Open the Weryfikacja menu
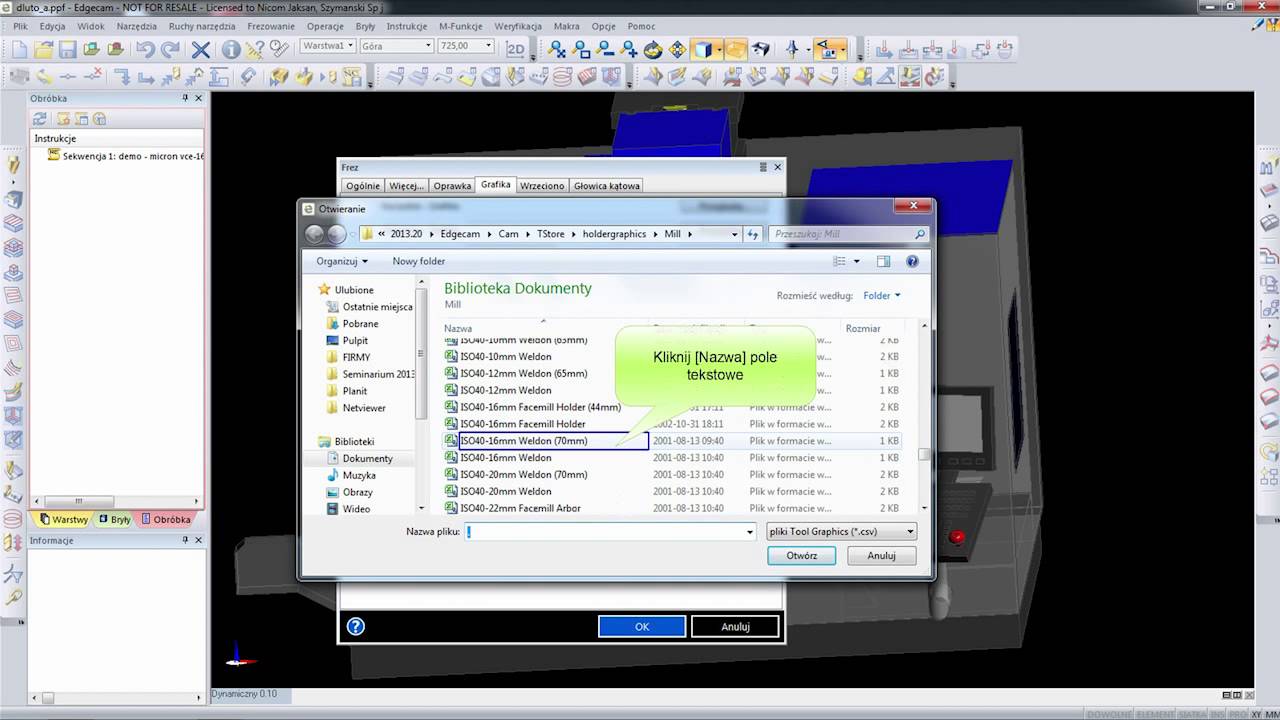 click(x=518, y=26)
